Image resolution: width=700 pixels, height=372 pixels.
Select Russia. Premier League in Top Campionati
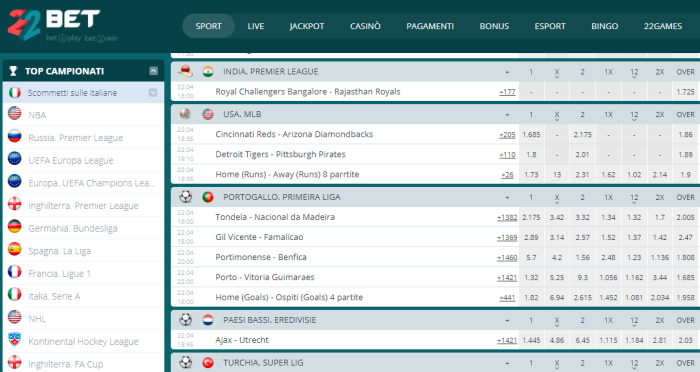[83, 138]
